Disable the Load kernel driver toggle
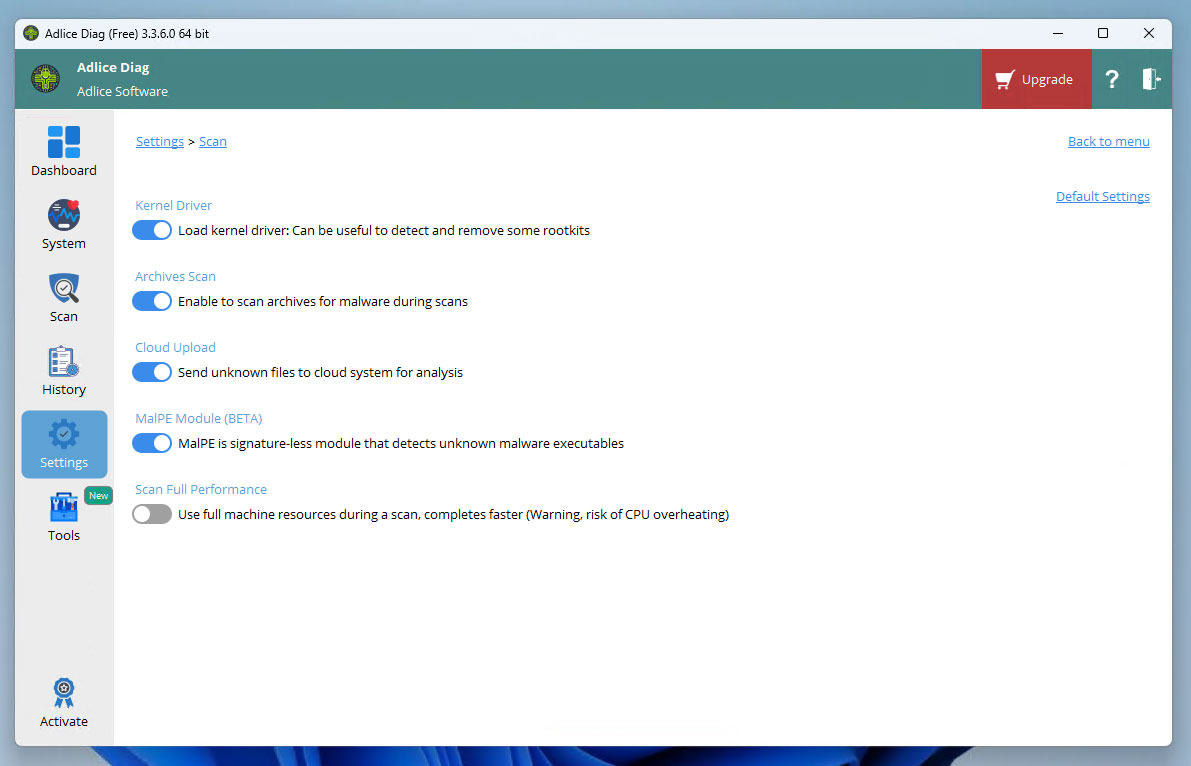Image resolution: width=1191 pixels, height=766 pixels. click(152, 230)
